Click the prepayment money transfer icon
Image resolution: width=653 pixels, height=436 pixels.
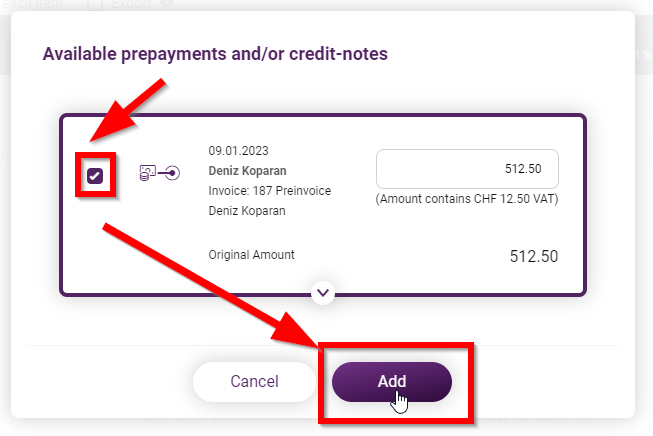[x=160, y=173]
